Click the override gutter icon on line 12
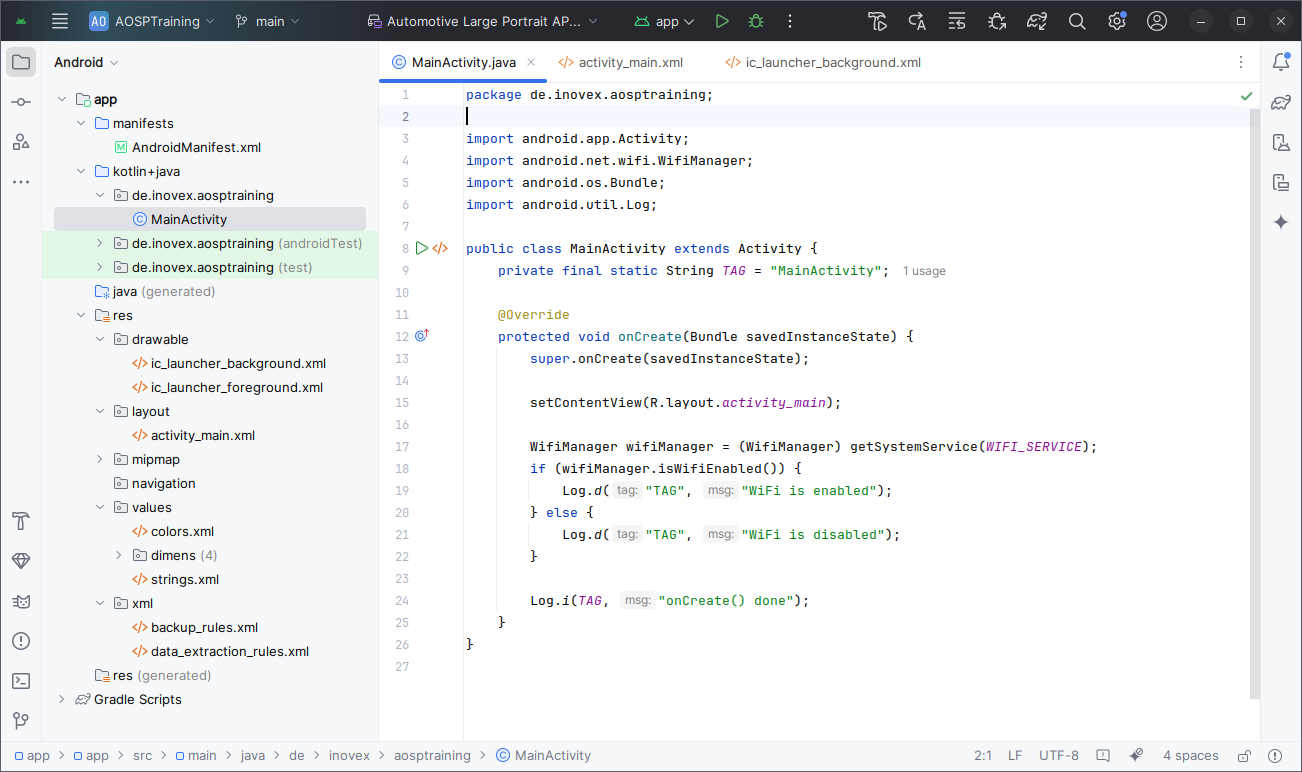Viewport: 1302px width, 772px height. [x=422, y=336]
